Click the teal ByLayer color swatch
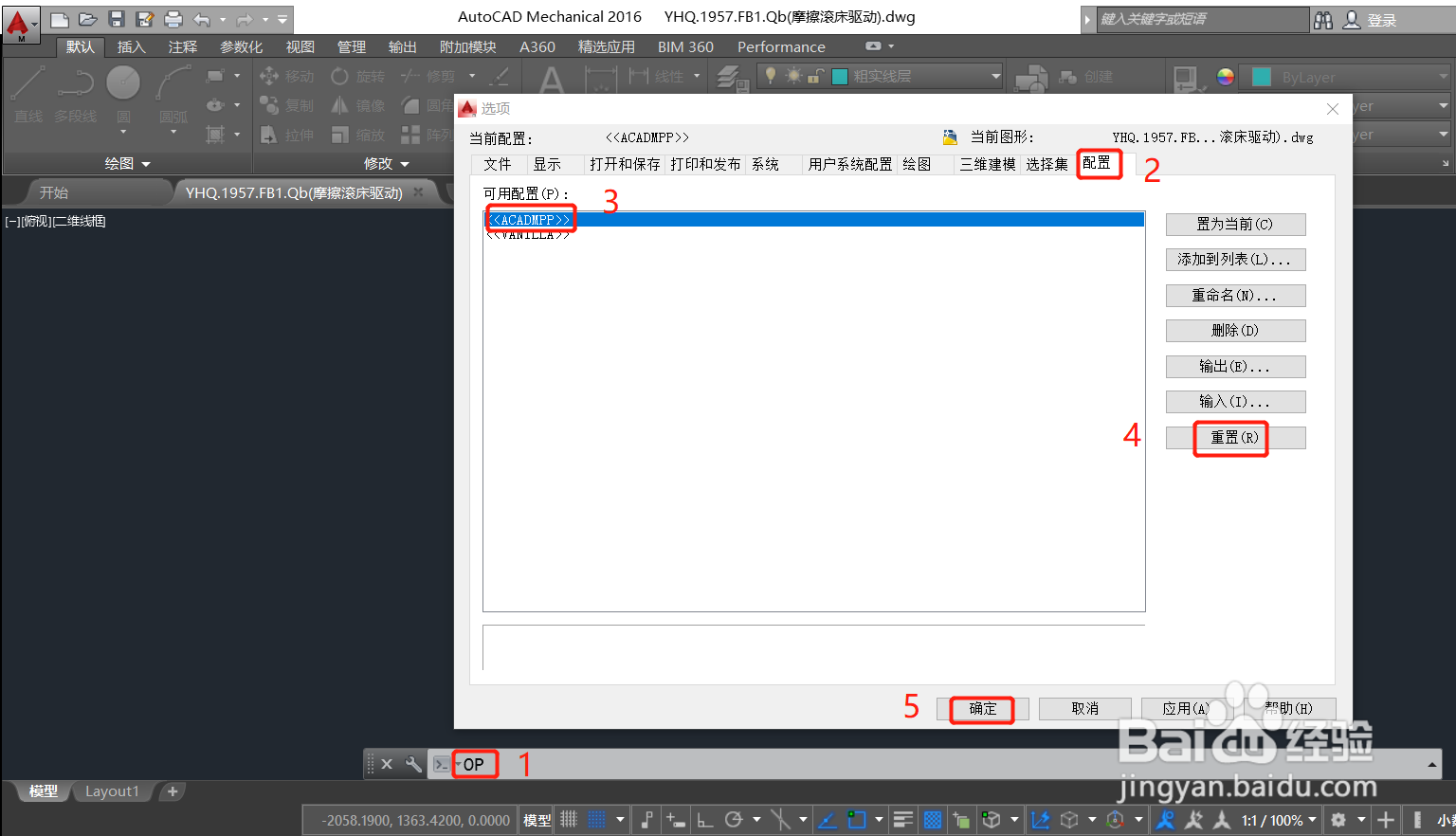 [x=1262, y=77]
